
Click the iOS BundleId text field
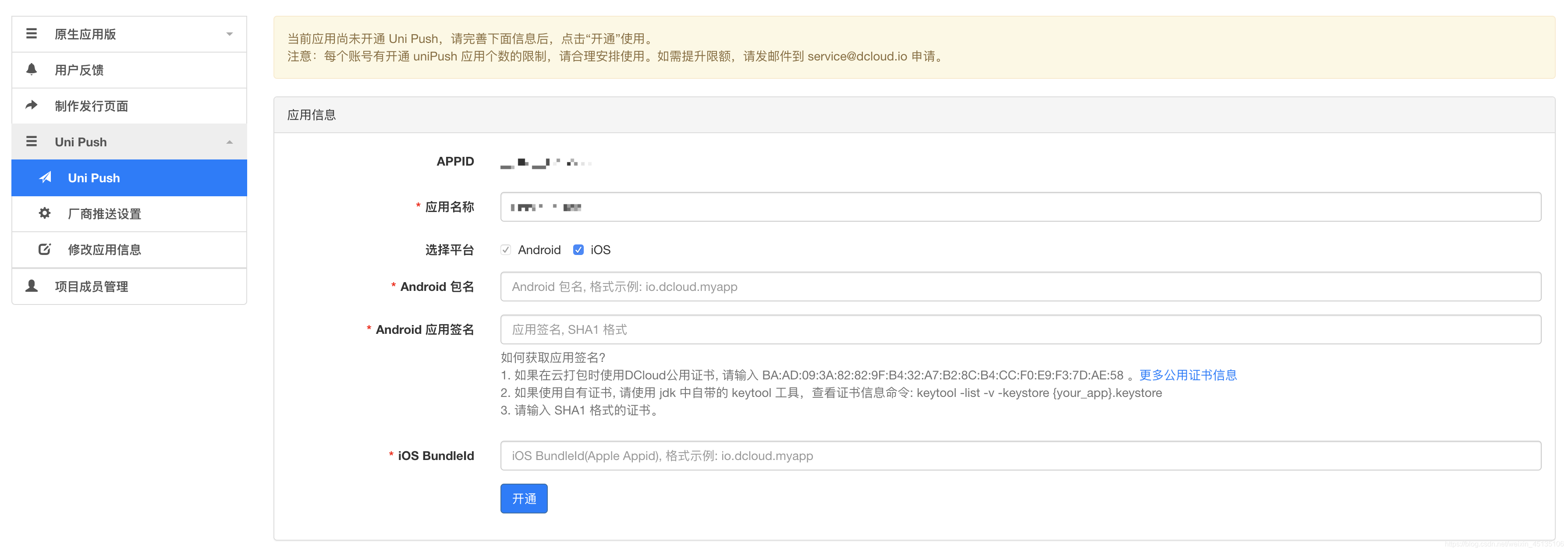(x=1020, y=456)
